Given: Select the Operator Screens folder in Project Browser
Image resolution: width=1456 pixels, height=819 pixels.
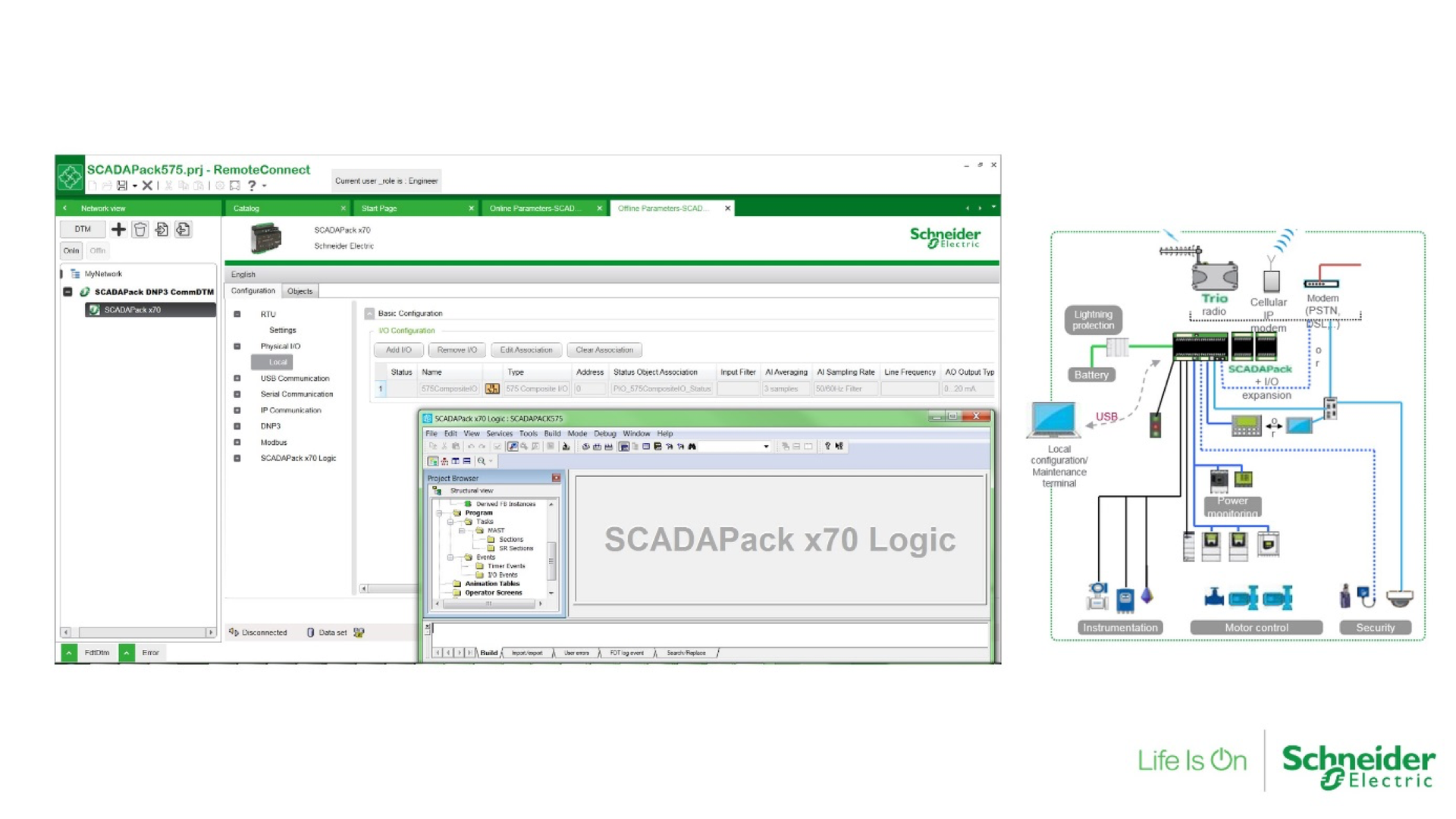Looking at the screenshot, I should pyautogui.click(x=493, y=593).
